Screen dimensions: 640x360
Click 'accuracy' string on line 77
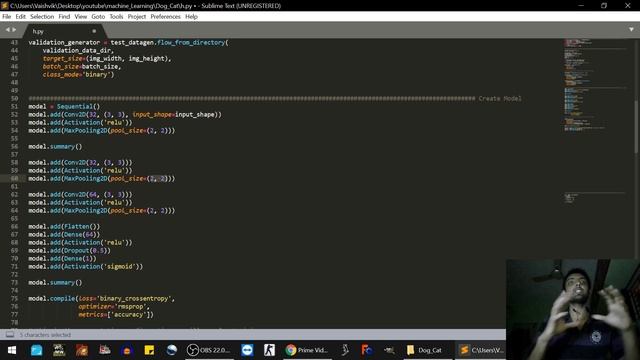click(129, 315)
